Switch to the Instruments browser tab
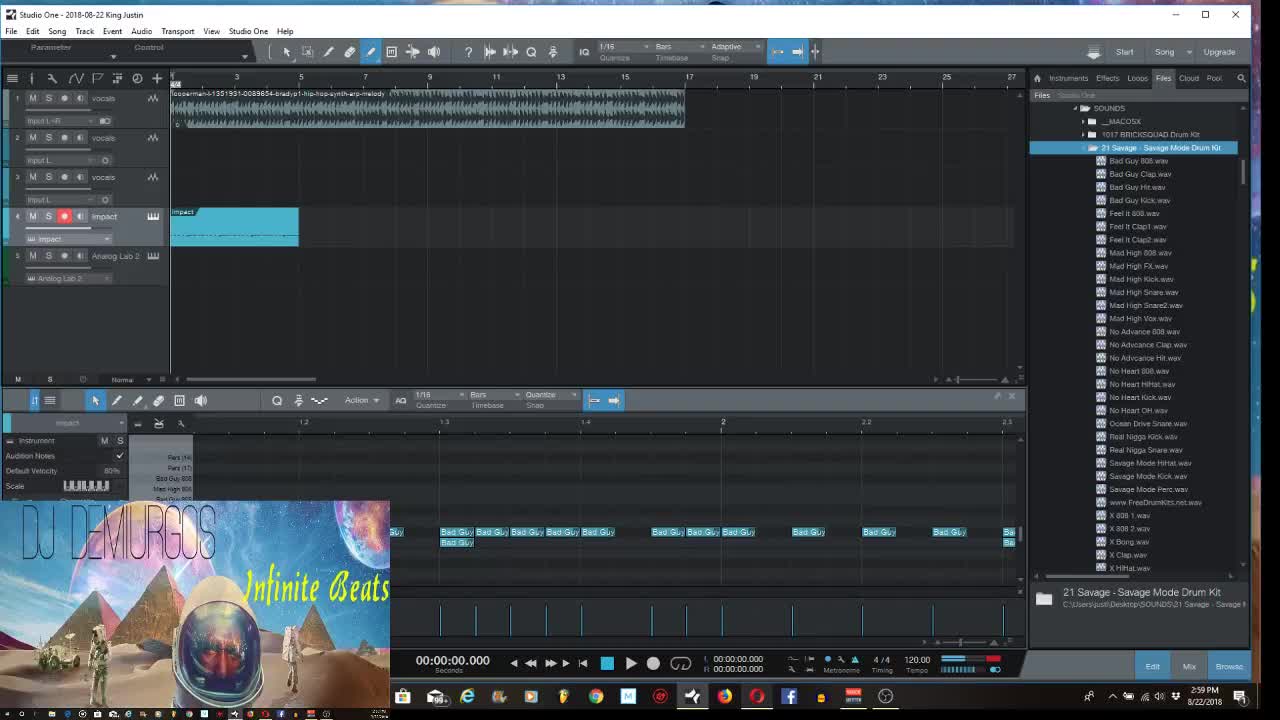 pos(1068,78)
